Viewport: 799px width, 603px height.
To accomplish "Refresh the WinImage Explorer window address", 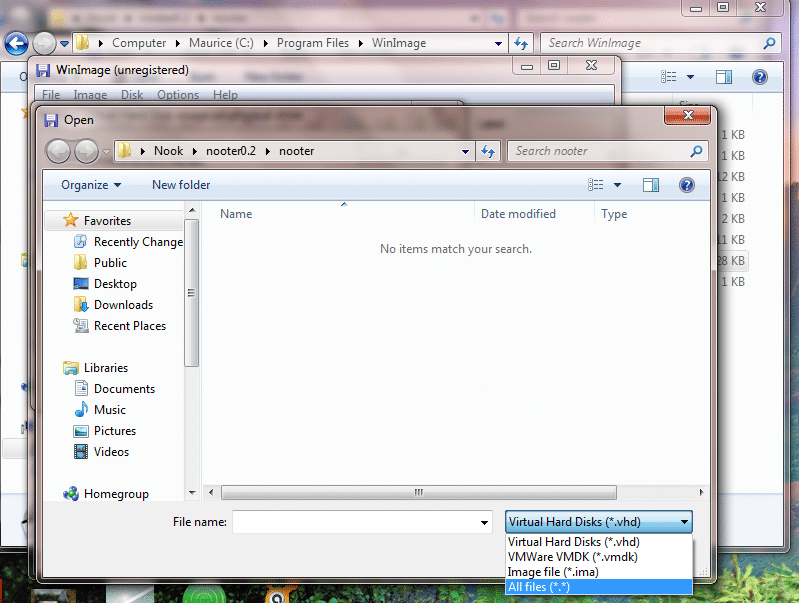I will click(521, 43).
